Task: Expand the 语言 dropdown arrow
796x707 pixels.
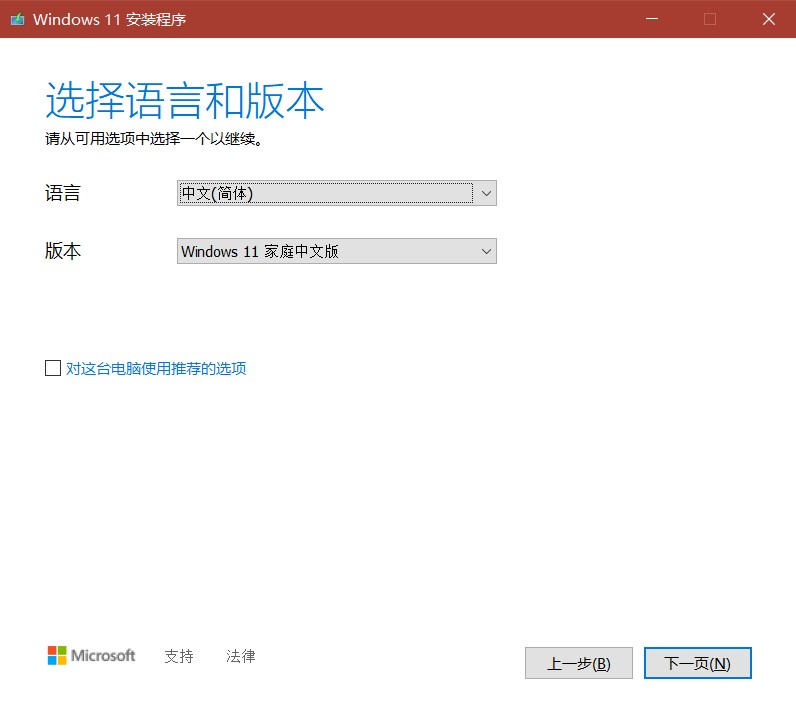Action: [486, 193]
